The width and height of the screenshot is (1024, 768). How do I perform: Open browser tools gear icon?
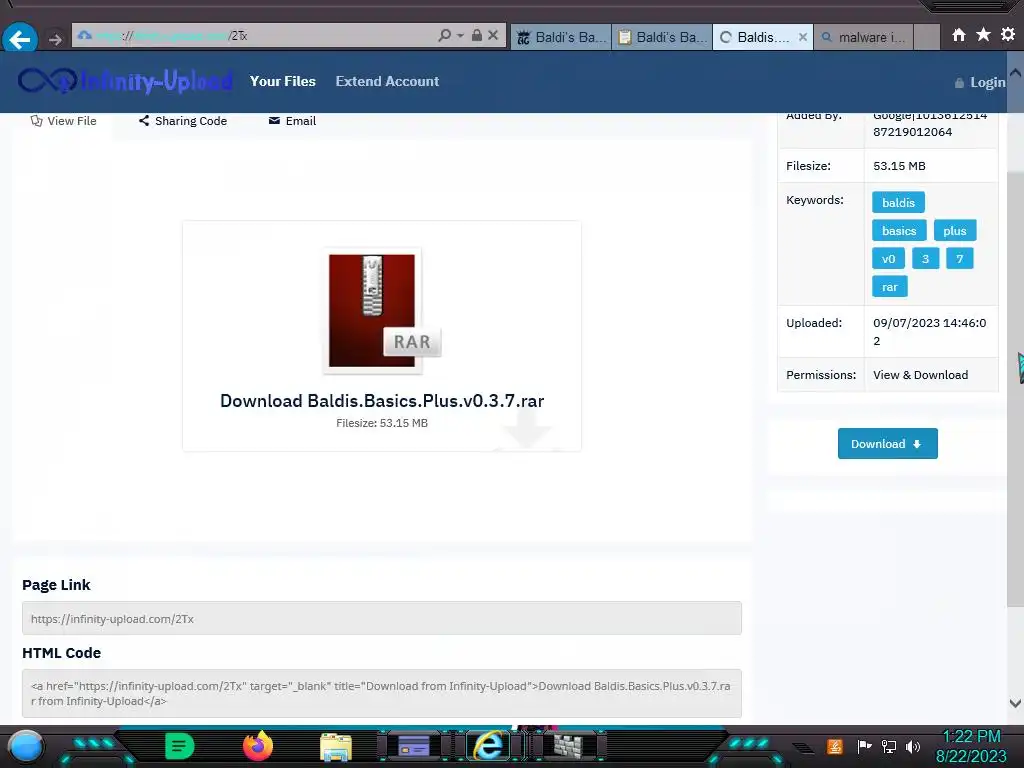pos(1008,35)
